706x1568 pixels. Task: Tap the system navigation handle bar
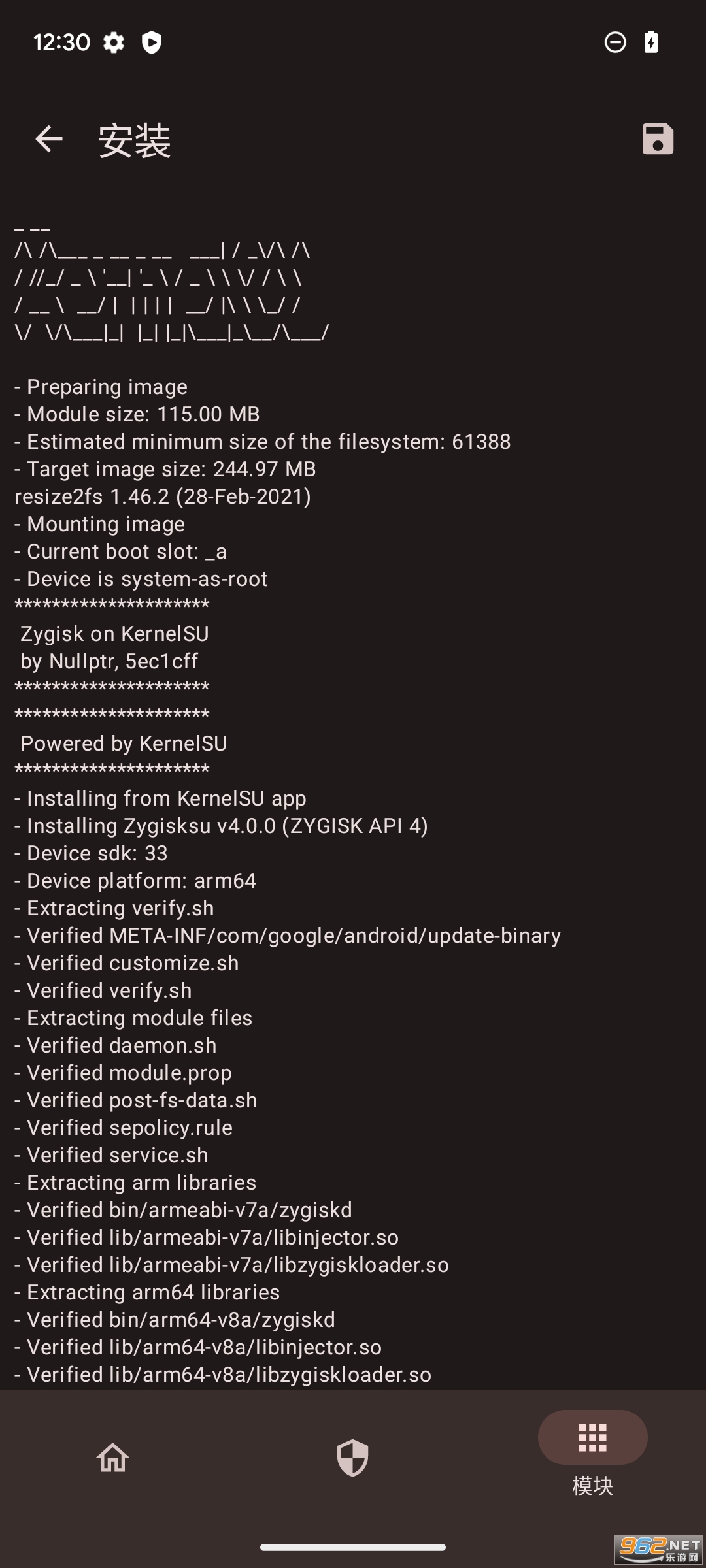coord(353,1546)
